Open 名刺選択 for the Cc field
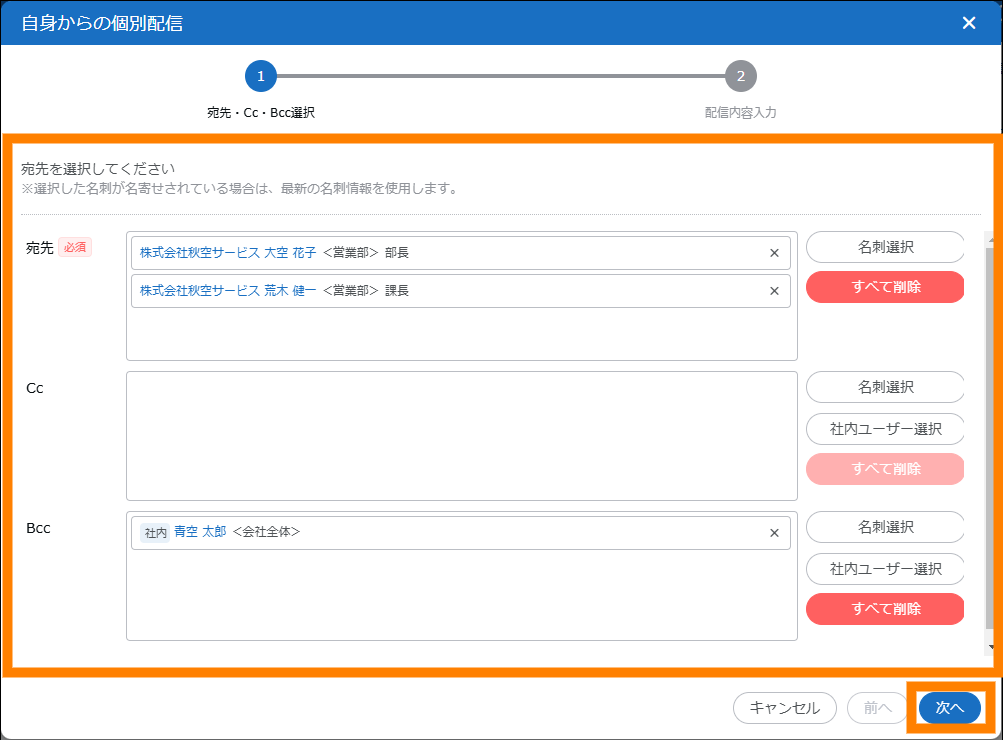The width and height of the screenshot is (1003, 740). click(x=885, y=387)
